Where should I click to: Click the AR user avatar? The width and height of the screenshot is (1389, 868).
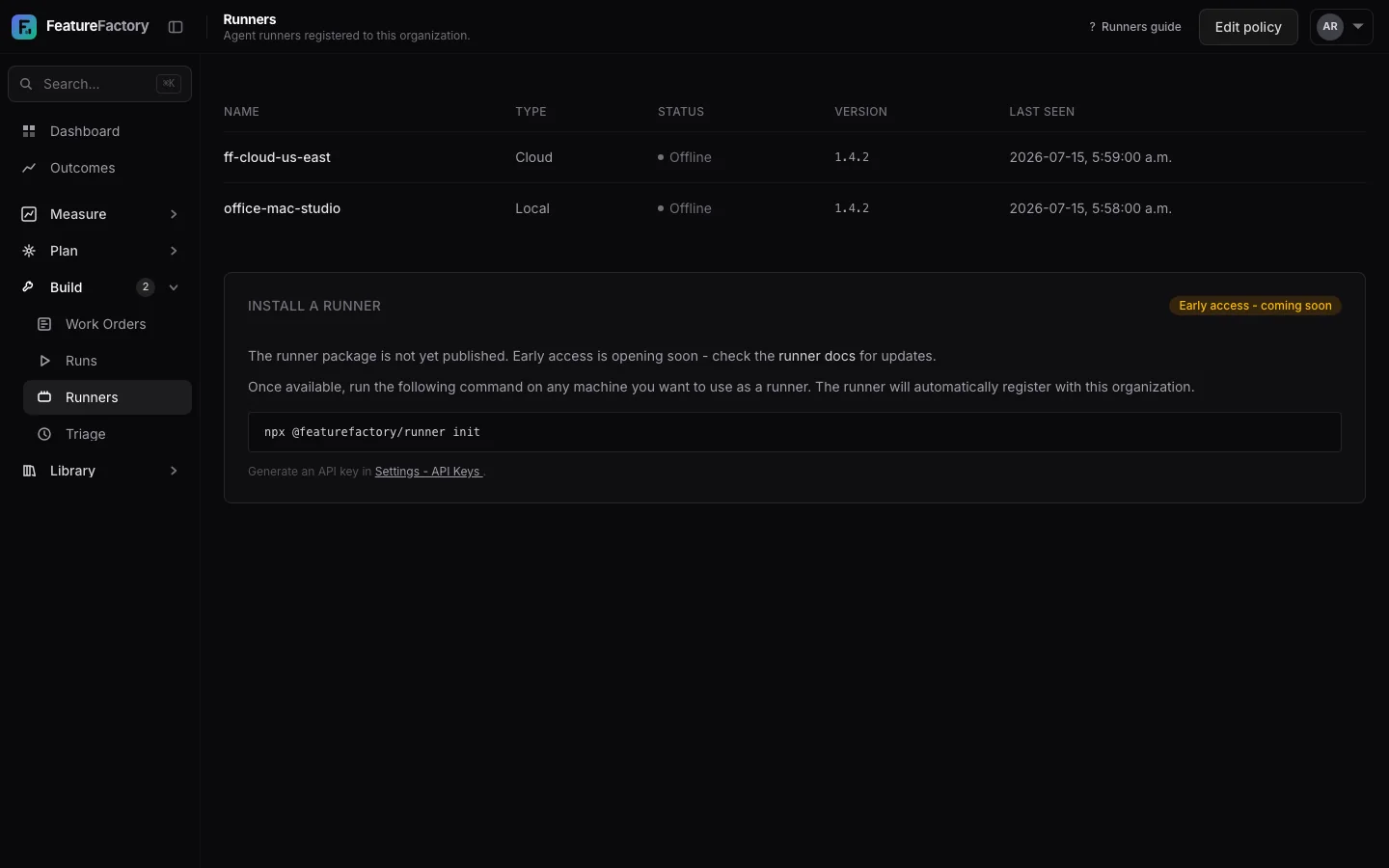pyautogui.click(x=1330, y=27)
